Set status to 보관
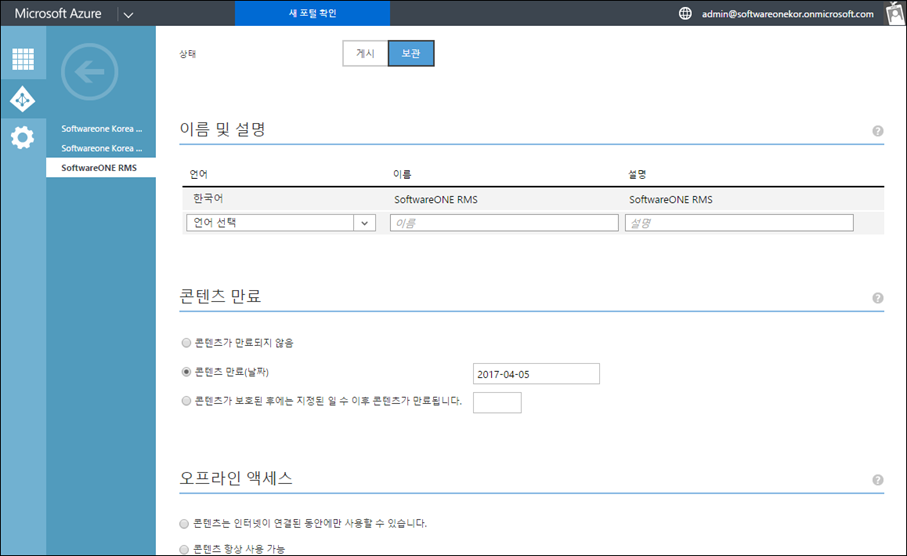 (x=411, y=53)
